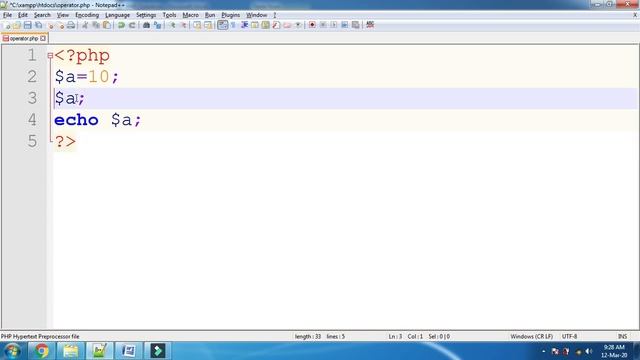This screenshot has height=360, width=640.
Task: Click the Redo toolbar icon
Action: pyautogui.click(x=132, y=25)
